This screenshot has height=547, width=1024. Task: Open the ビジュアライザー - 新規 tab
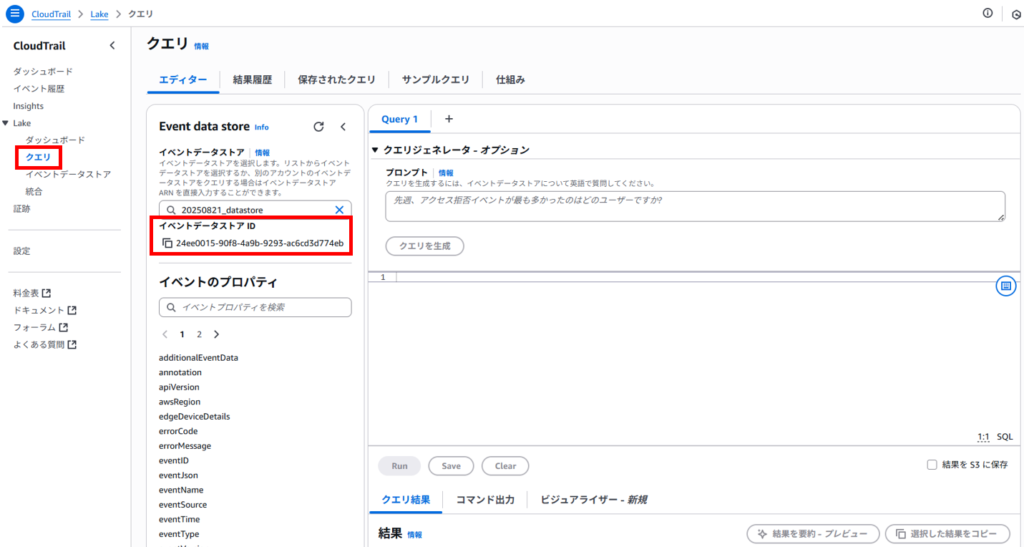coord(594,500)
